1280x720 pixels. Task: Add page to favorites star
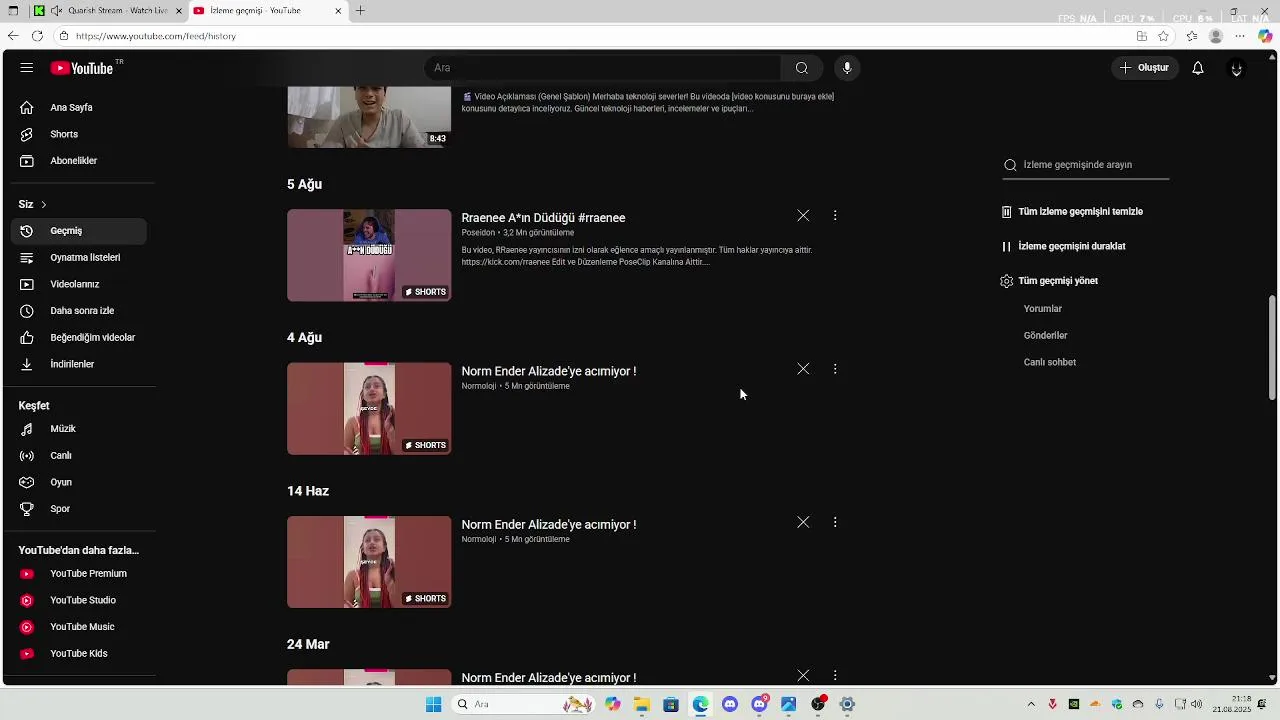pyautogui.click(x=1164, y=36)
